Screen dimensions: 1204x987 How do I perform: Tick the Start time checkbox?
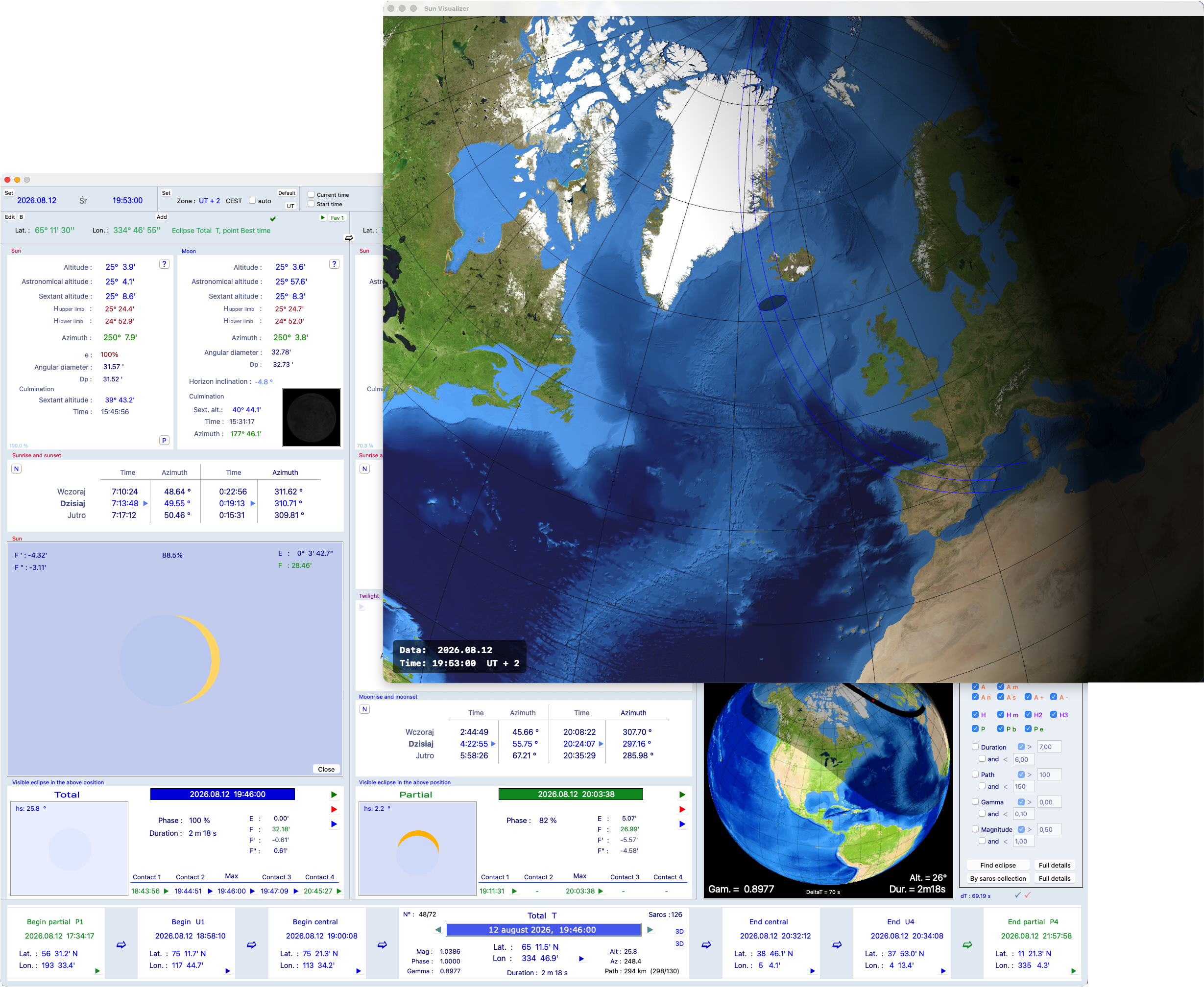click(311, 204)
